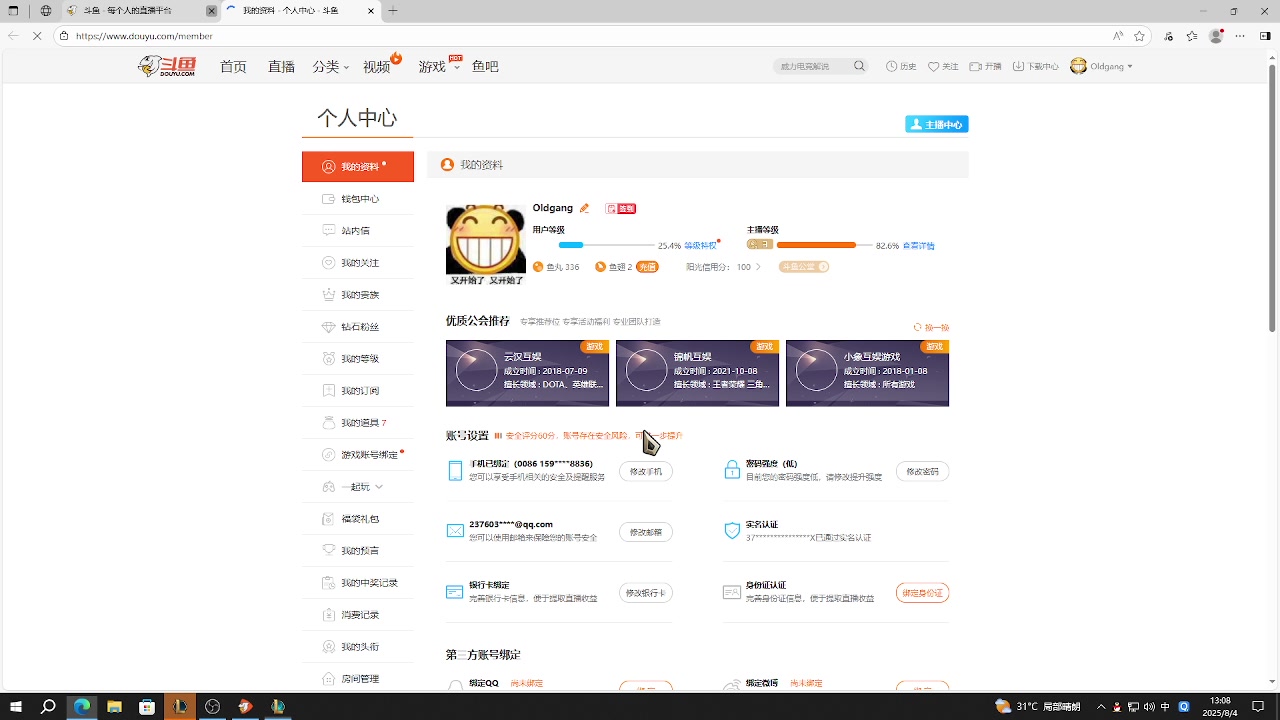Open 我的头衔 in the sidebar
The image size is (1280, 720).
click(x=358, y=646)
